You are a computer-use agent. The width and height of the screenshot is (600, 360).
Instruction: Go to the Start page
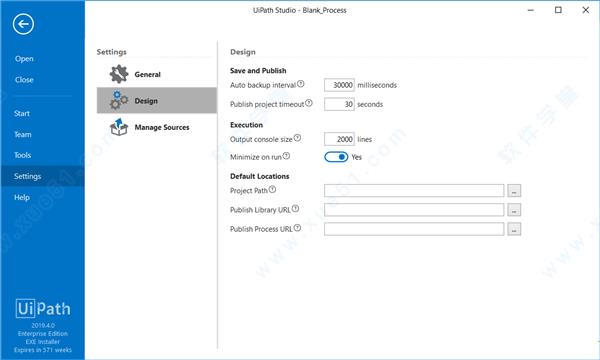(x=22, y=114)
